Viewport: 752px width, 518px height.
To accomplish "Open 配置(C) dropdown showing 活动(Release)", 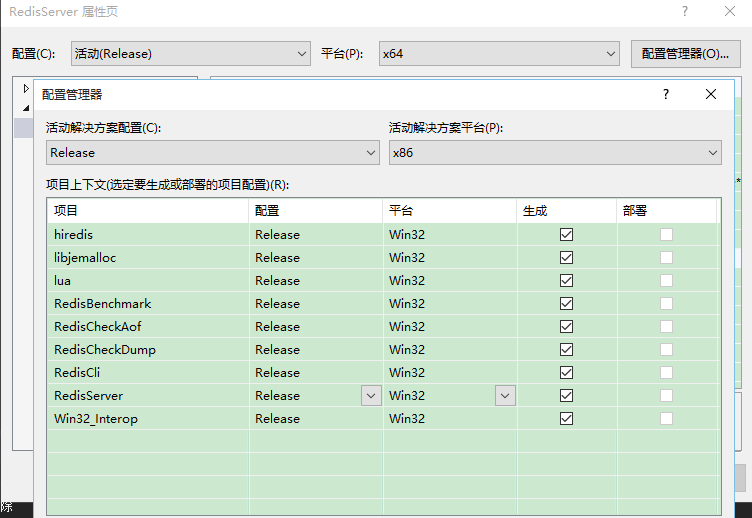I will coord(191,54).
